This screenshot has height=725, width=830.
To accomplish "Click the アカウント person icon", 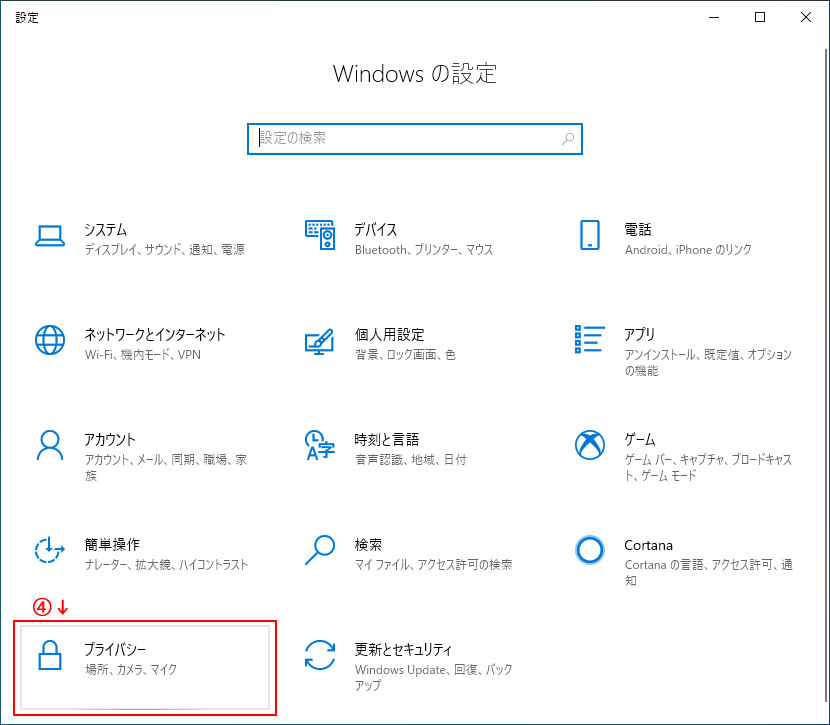I will 50,445.
